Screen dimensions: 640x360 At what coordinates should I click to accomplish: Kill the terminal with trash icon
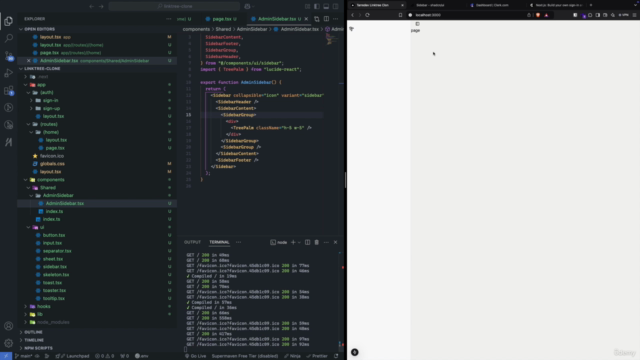point(316,242)
